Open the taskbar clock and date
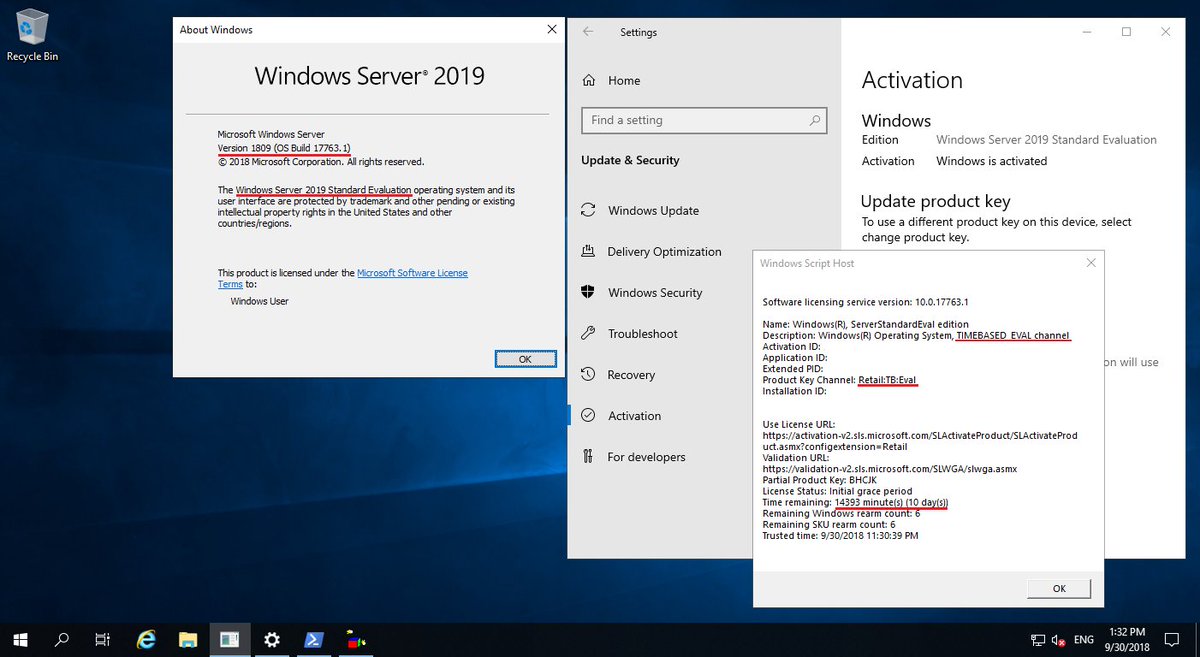This screenshot has height=657, width=1200. [x=1129, y=639]
